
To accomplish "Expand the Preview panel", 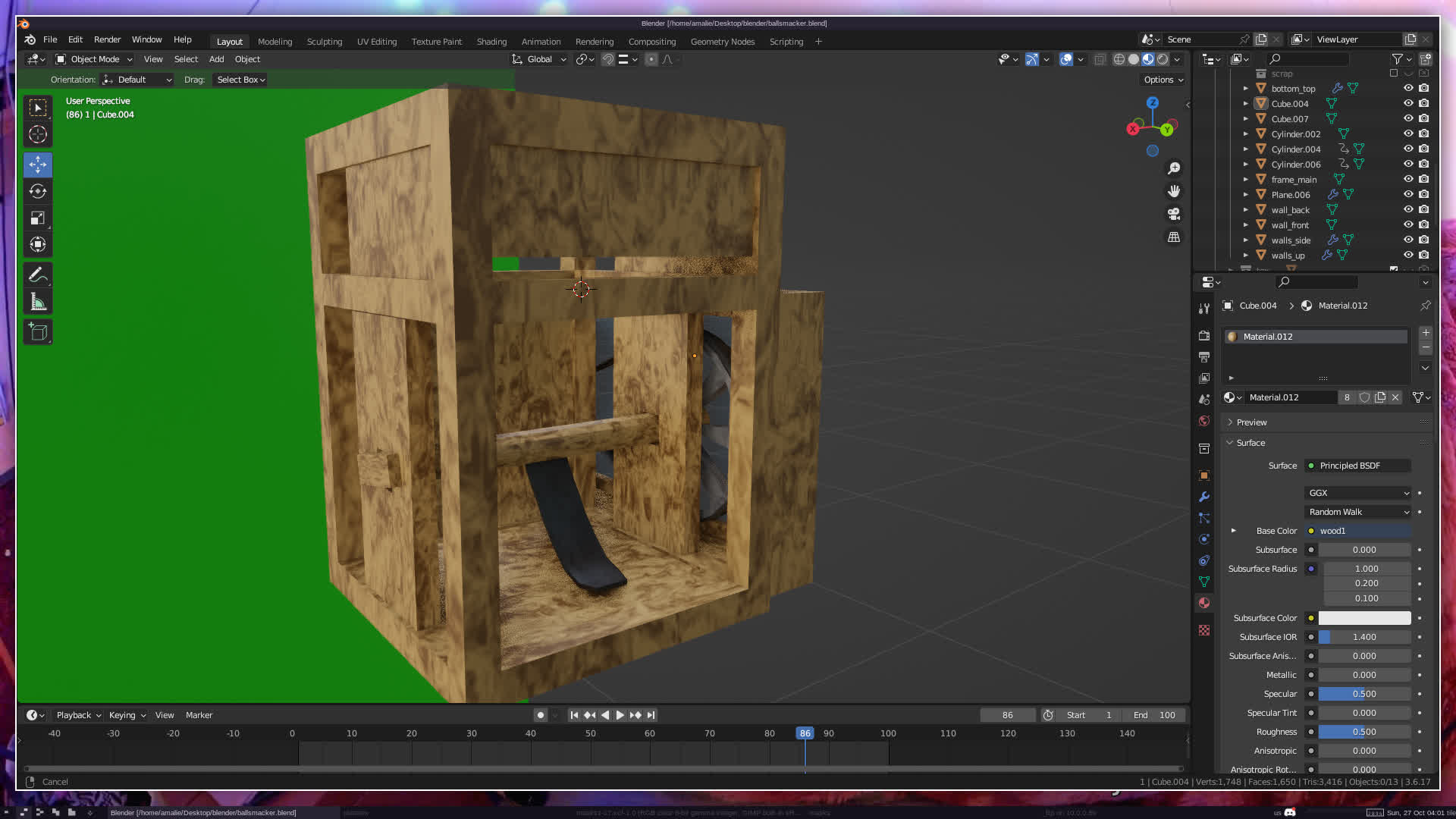I will (x=1251, y=422).
